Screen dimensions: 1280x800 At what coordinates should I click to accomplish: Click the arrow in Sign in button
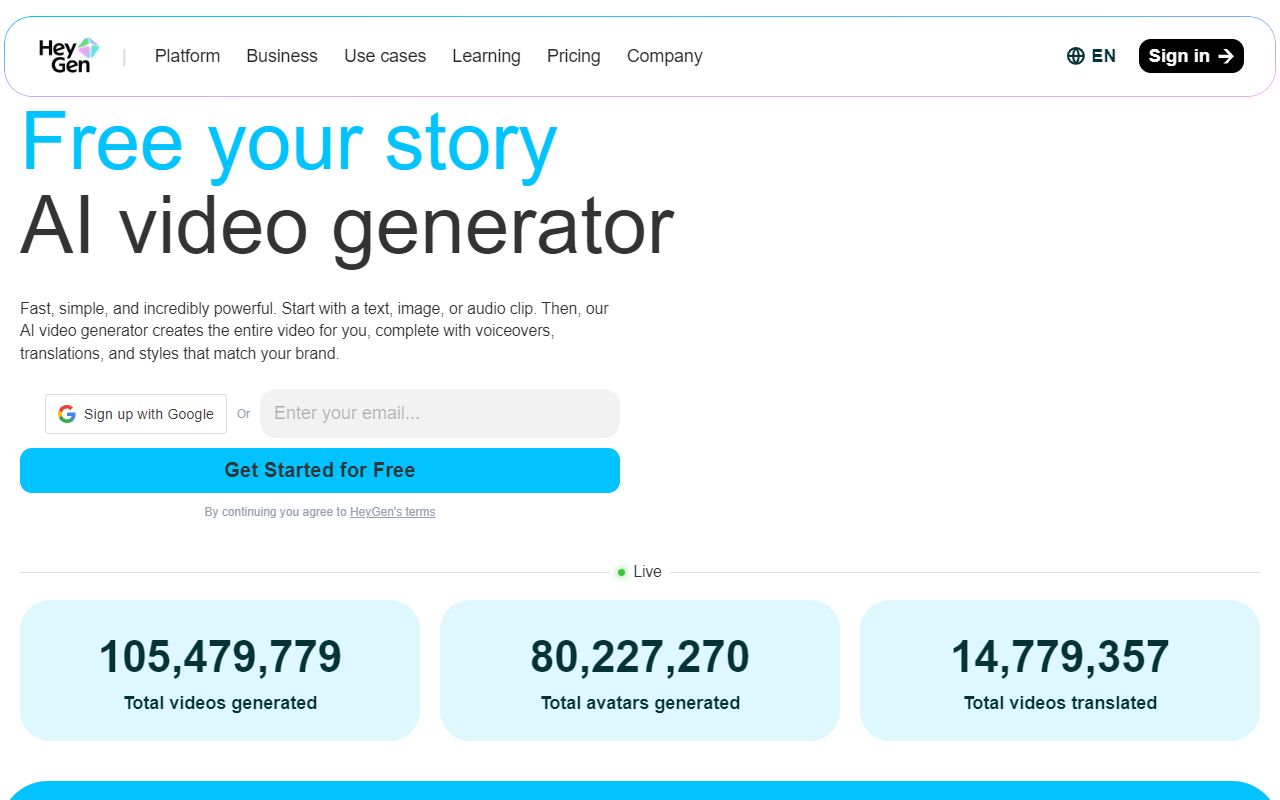1226,56
